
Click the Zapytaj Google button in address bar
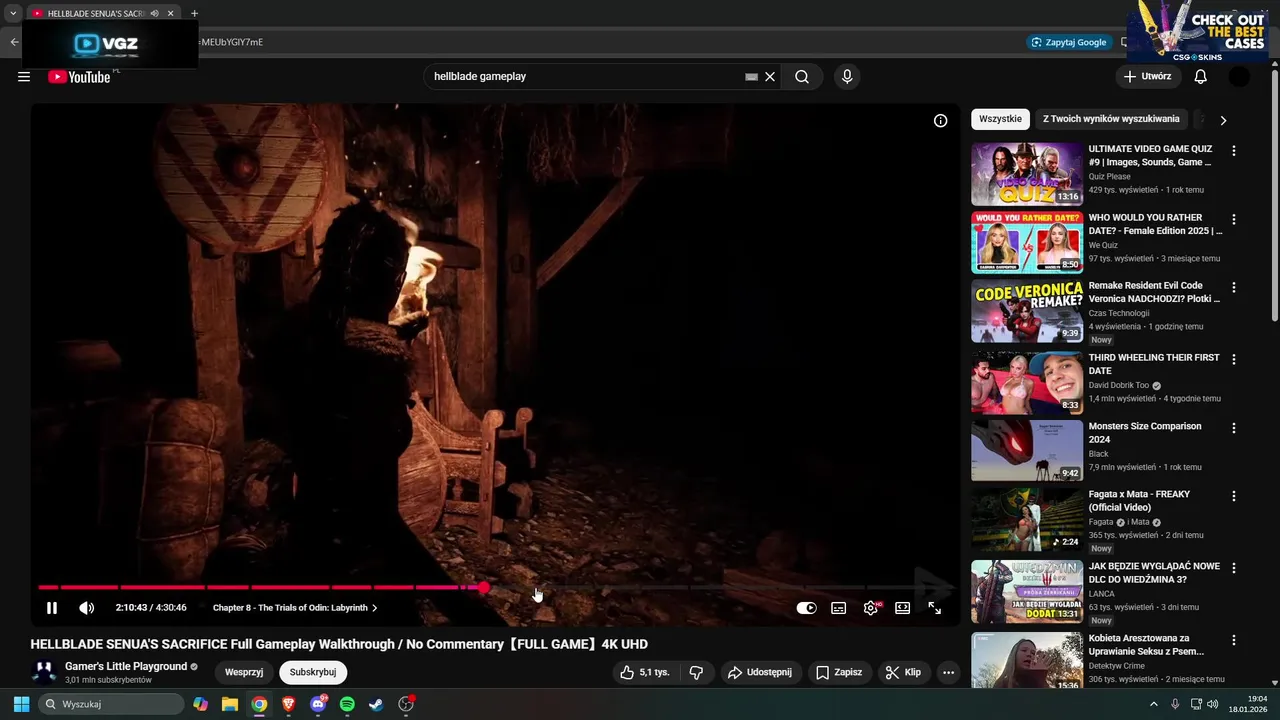1068,42
